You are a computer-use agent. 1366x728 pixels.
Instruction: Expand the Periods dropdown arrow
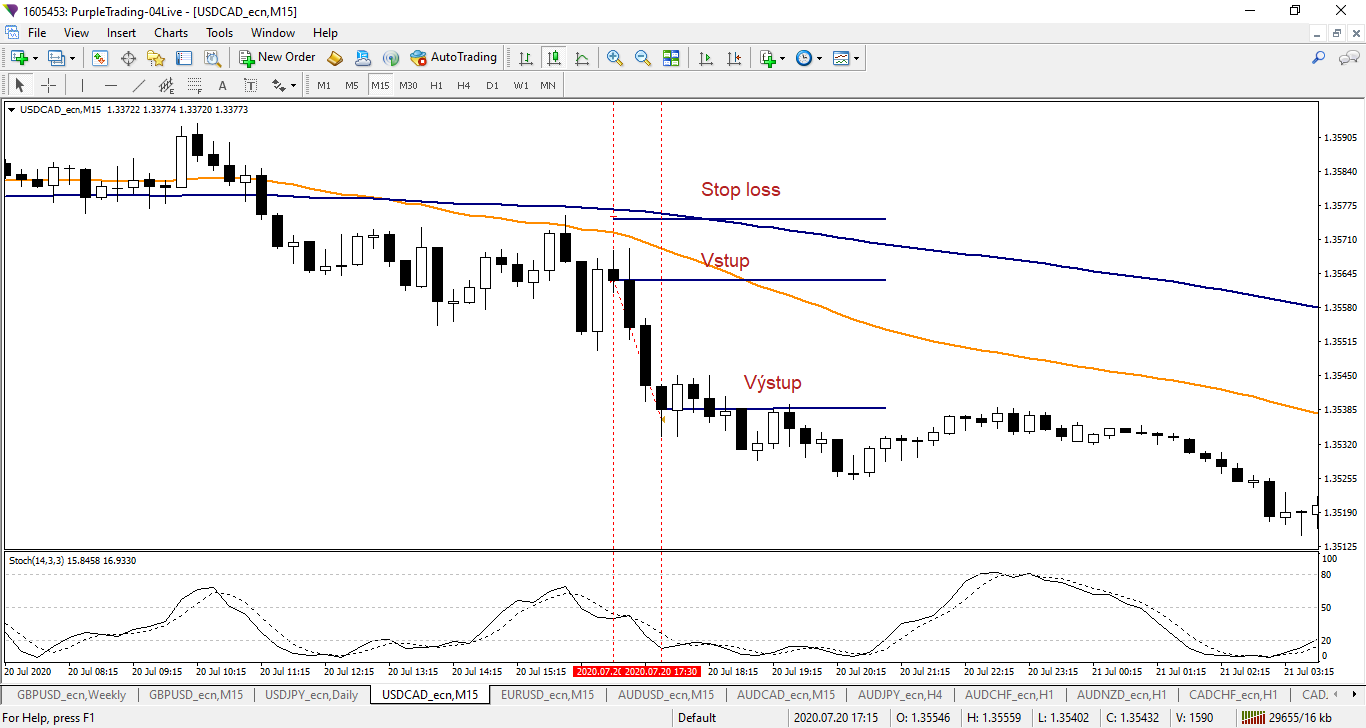tap(819, 58)
